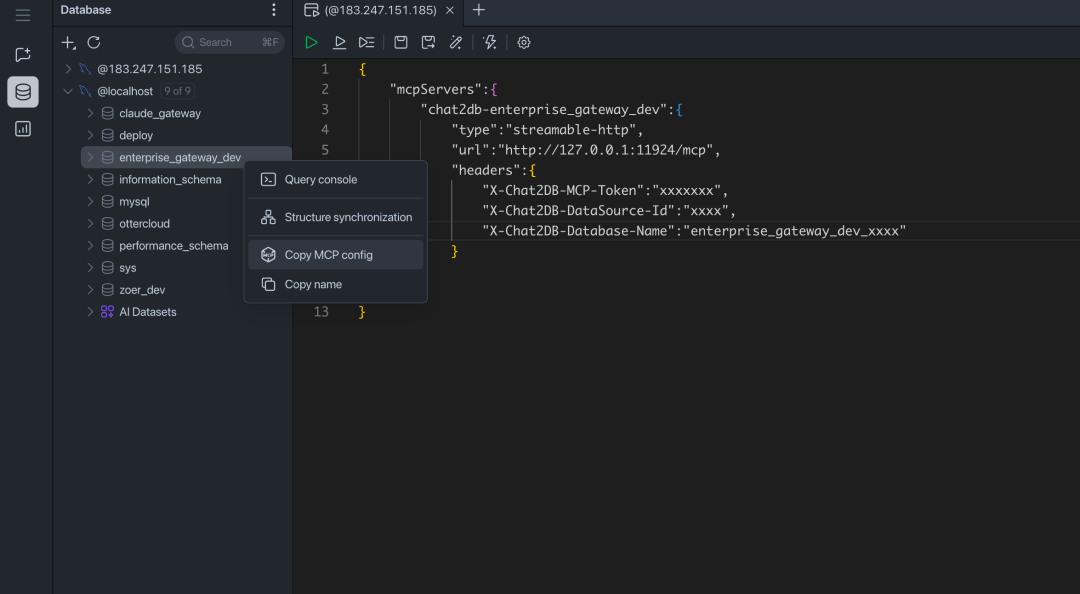Click the @localhost connection label
The width and height of the screenshot is (1080, 594).
pyautogui.click(x=125, y=91)
